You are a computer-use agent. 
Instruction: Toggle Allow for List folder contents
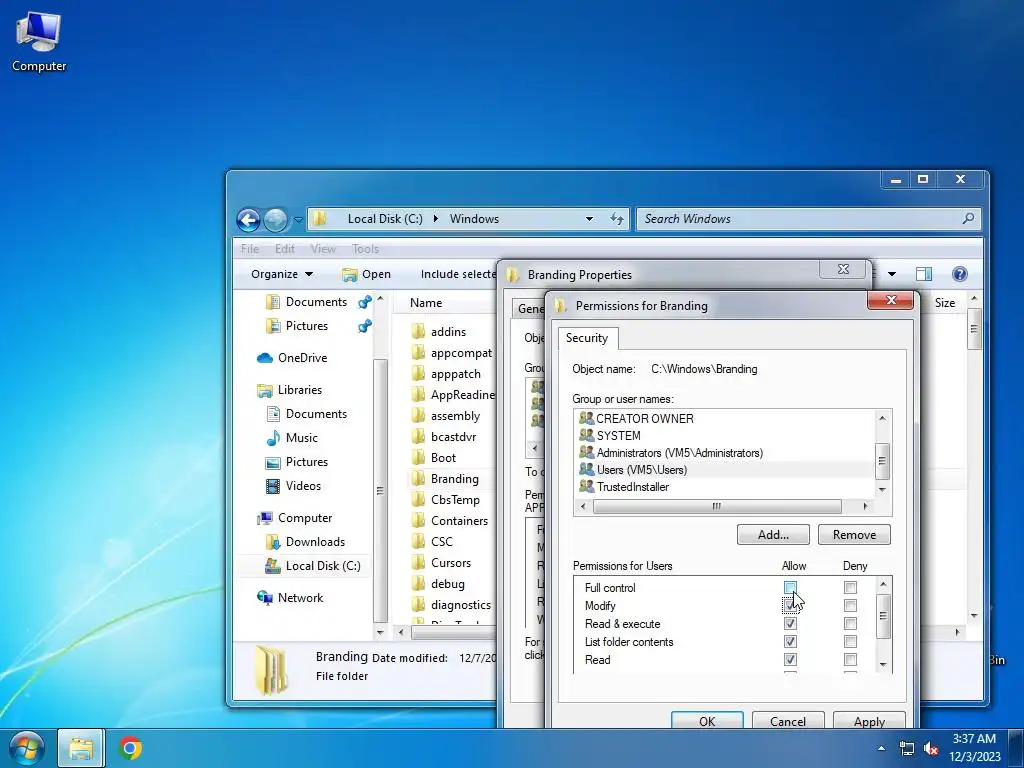[x=790, y=642]
